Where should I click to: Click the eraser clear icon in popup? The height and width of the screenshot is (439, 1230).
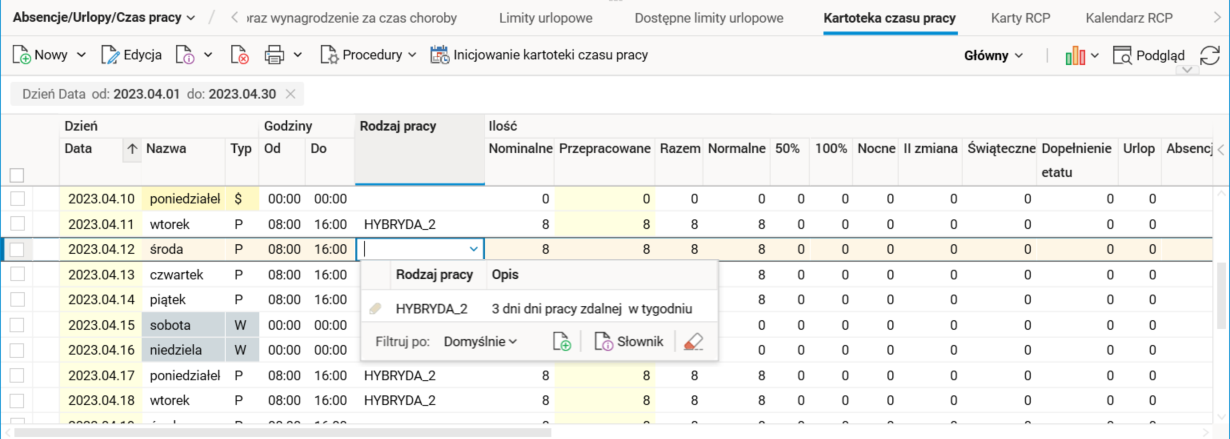[x=694, y=342]
